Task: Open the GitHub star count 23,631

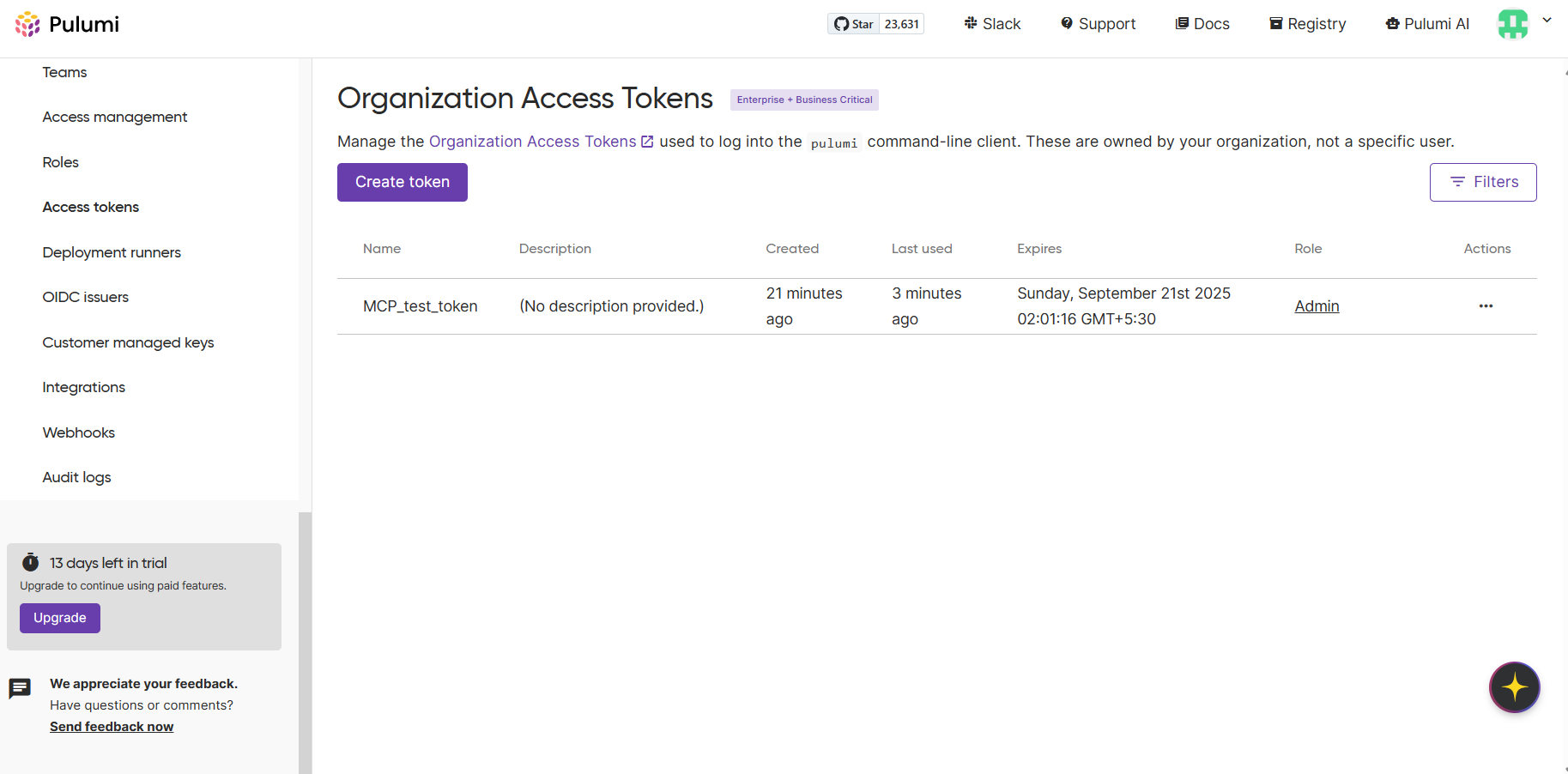Action: 902,24
